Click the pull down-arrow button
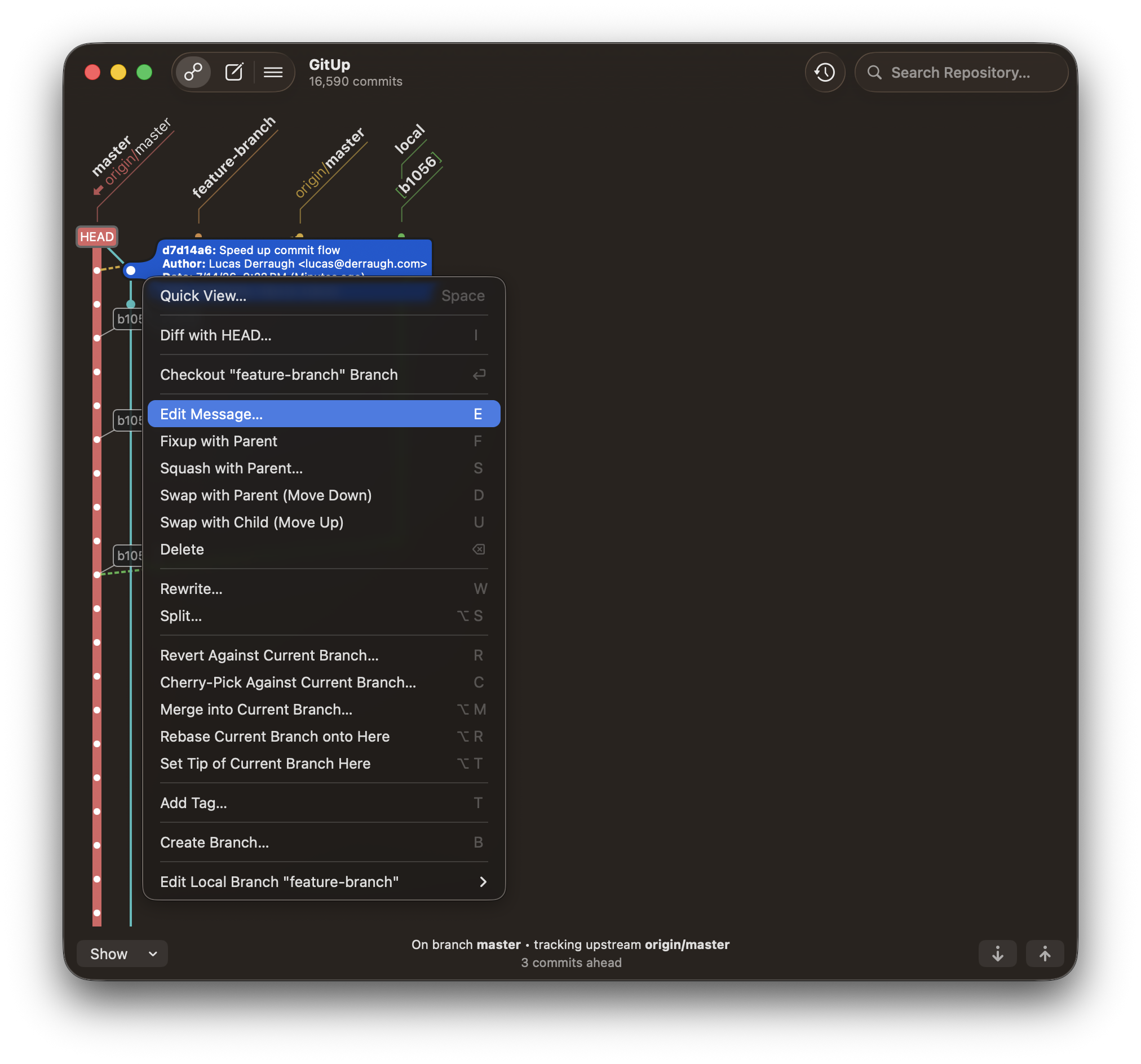The height and width of the screenshot is (1064, 1141). (997, 954)
